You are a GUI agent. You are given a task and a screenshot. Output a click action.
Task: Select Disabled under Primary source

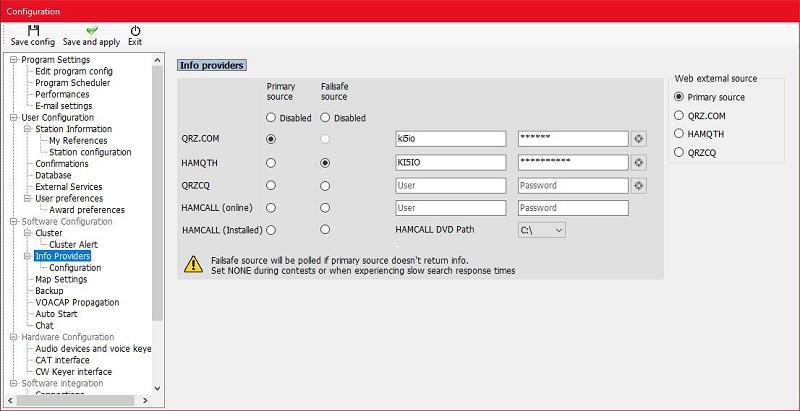[271, 118]
